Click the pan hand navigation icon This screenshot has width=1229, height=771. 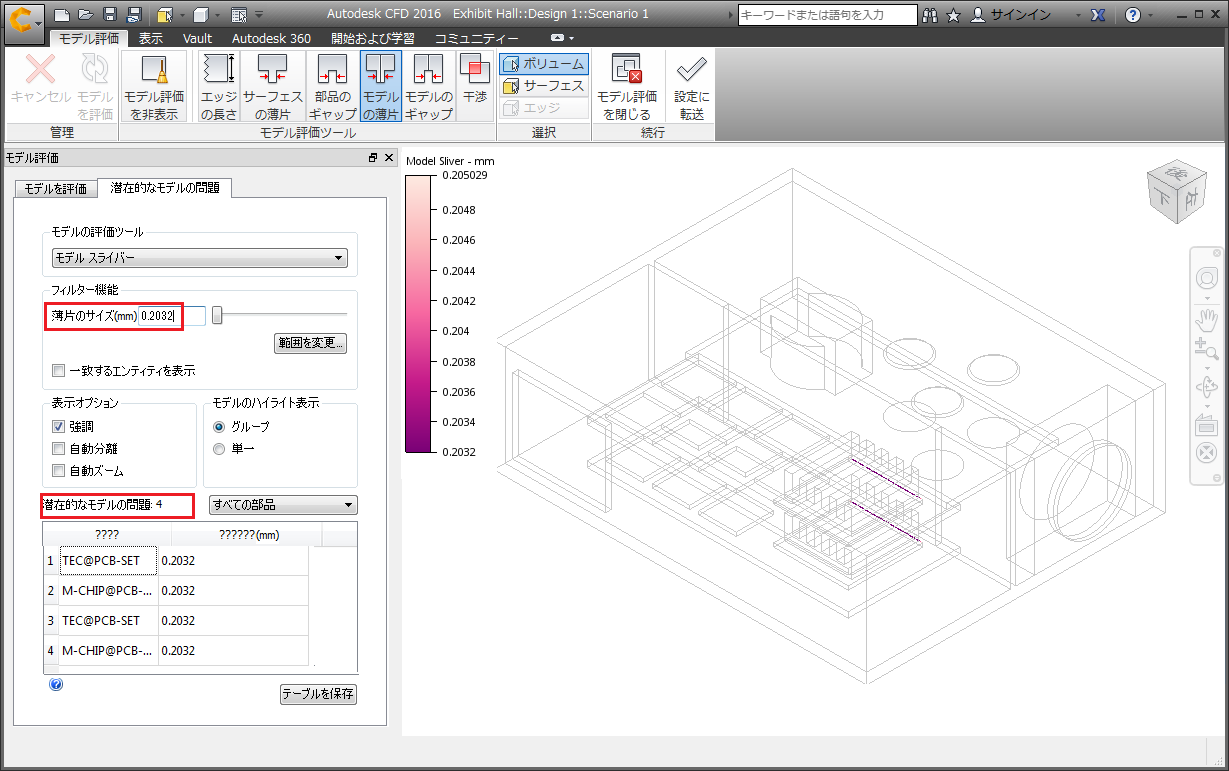tap(1206, 320)
